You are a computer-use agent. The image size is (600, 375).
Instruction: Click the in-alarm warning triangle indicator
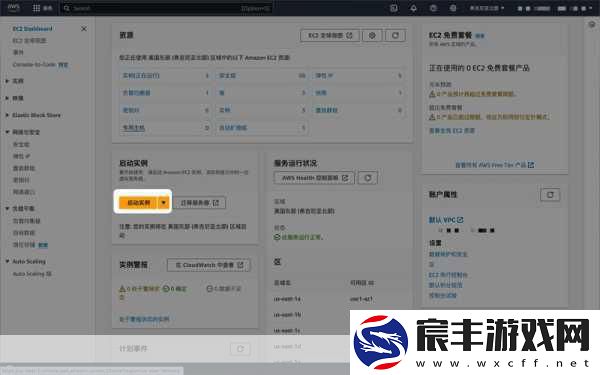coord(122,289)
